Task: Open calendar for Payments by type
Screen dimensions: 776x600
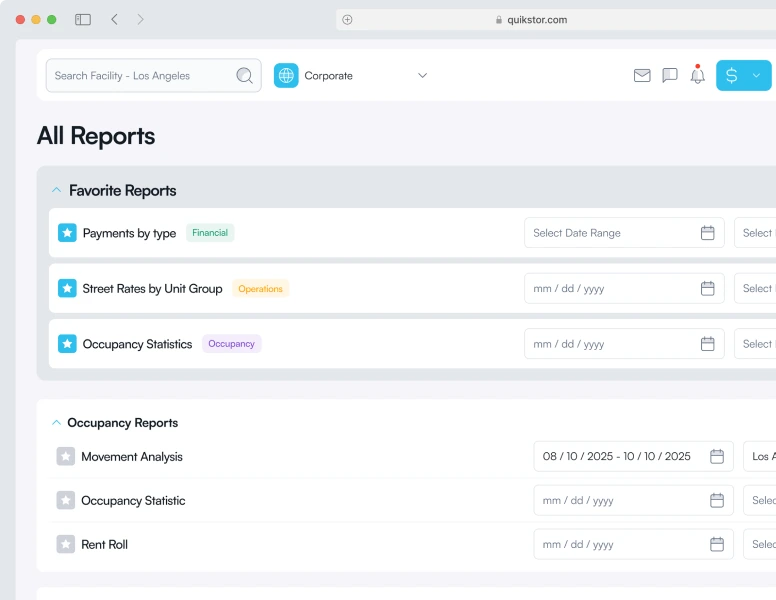Action: (708, 233)
